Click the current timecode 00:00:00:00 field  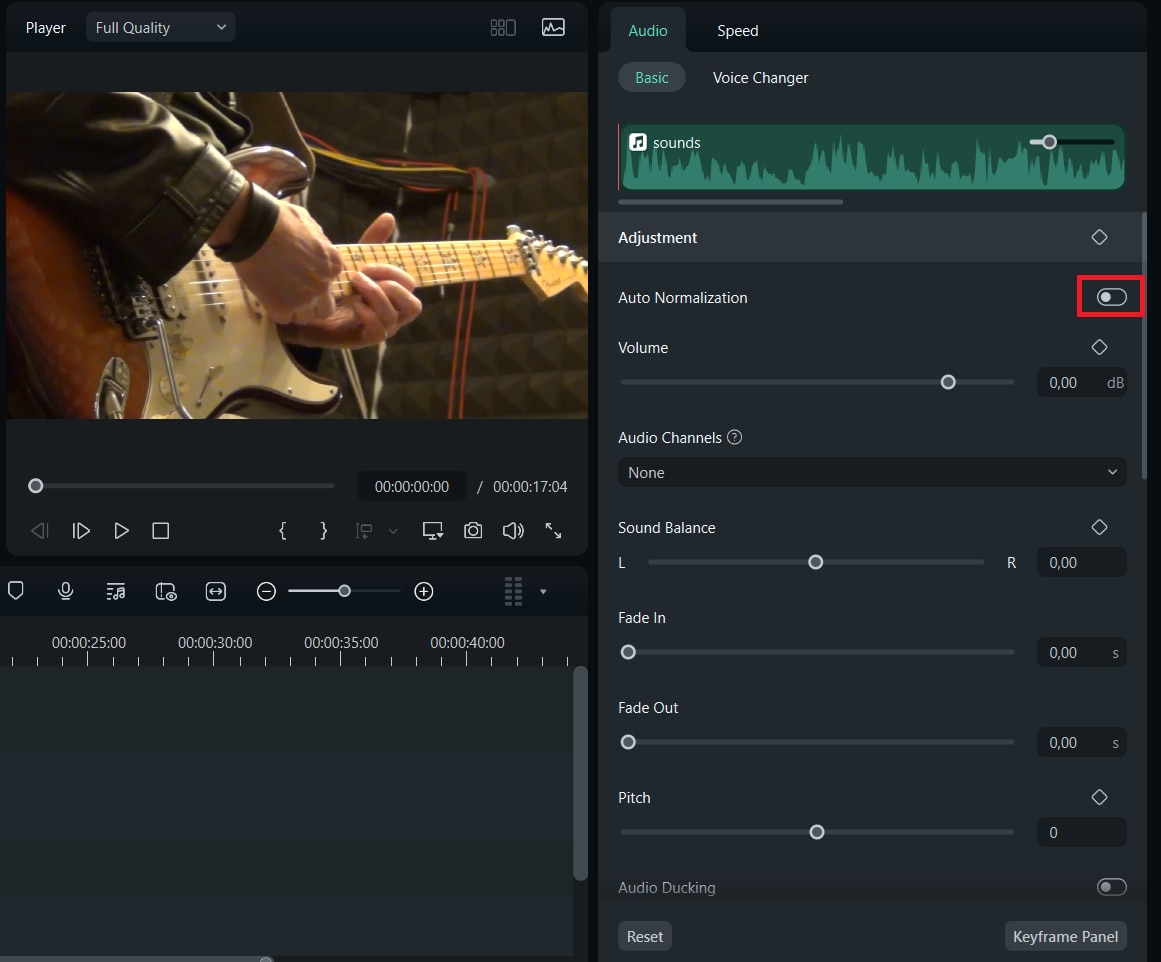tap(412, 487)
